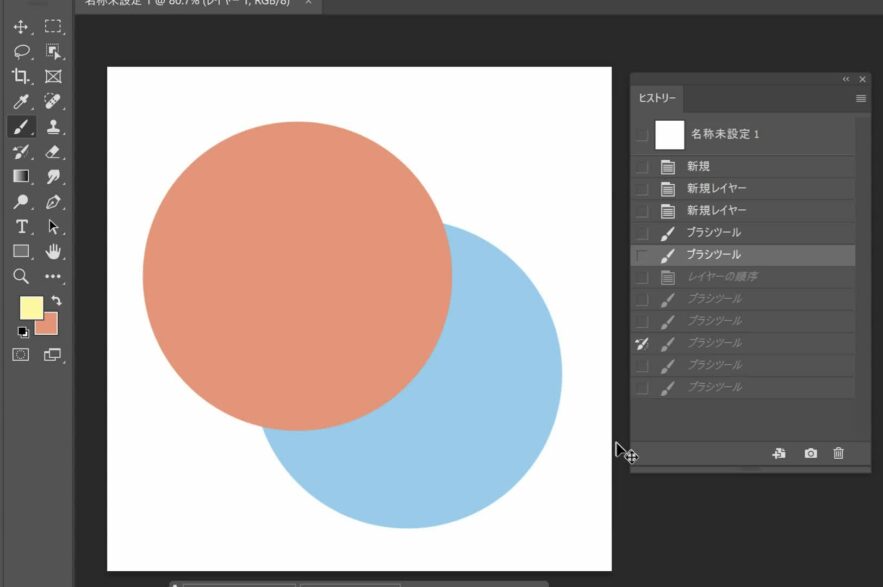Select the Object Selection tool
This screenshot has height=587, width=883.
pos(53,52)
